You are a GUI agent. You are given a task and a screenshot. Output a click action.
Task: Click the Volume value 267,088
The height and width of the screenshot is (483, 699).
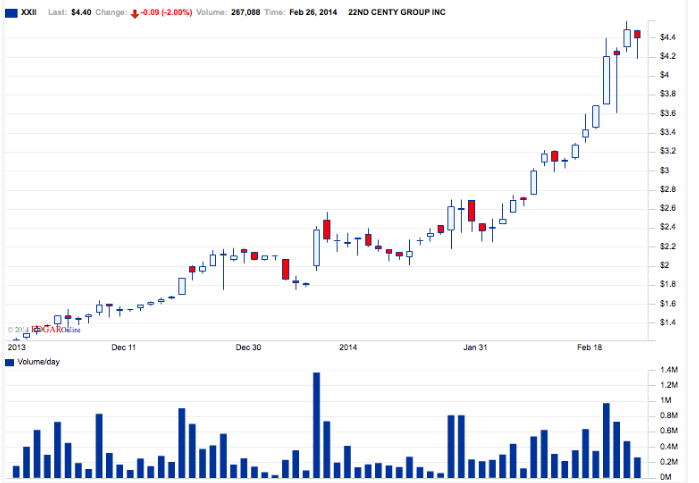[x=245, y=12]
